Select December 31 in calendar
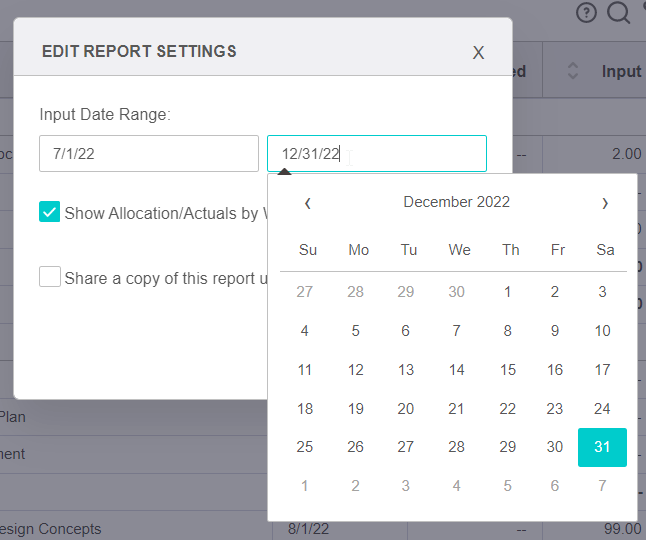This screenshot has width=646, height=540. point(602,447)
